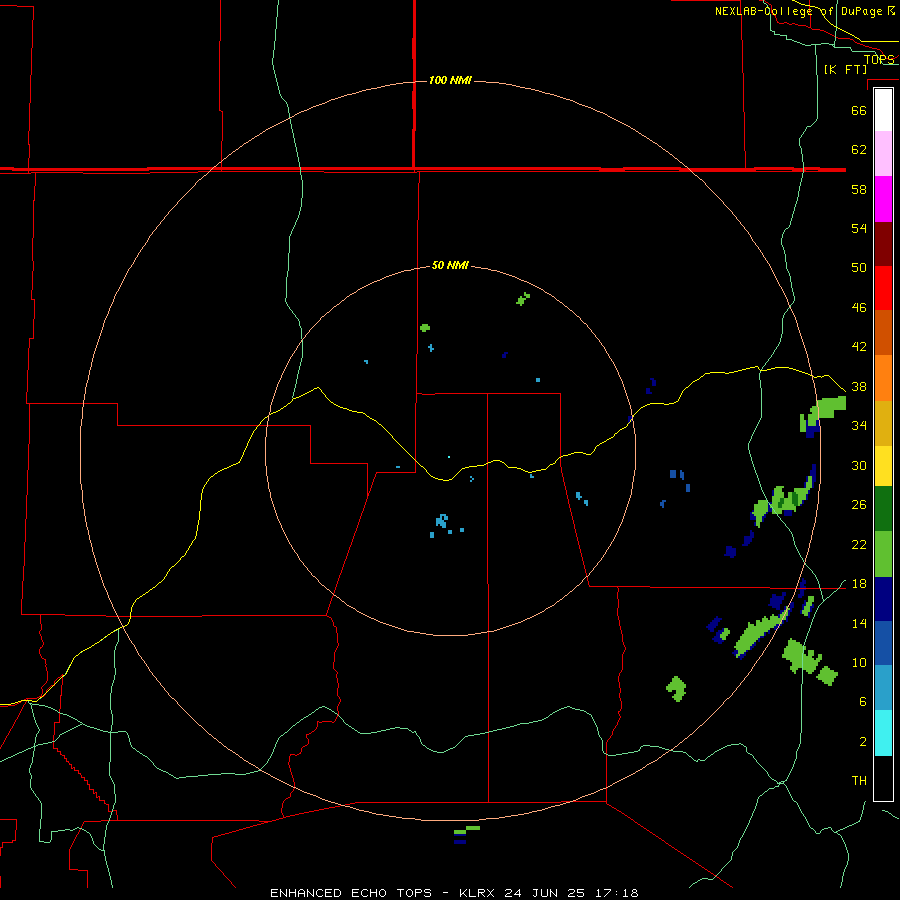
Task: Click the "50 NMI" range ring label
Action: 450,265
